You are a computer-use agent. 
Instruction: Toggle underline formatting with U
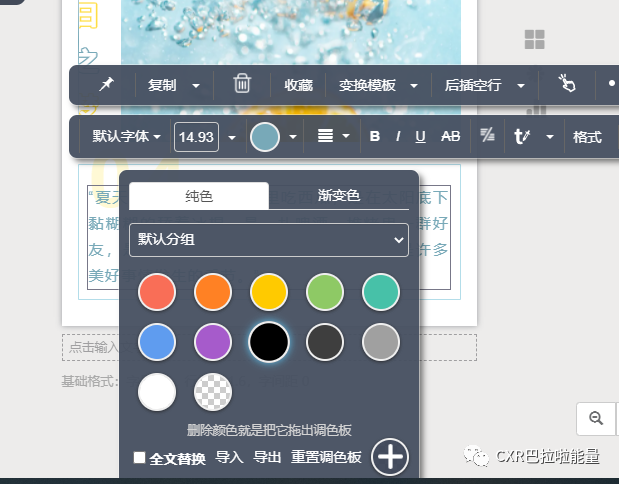[420, 137]
